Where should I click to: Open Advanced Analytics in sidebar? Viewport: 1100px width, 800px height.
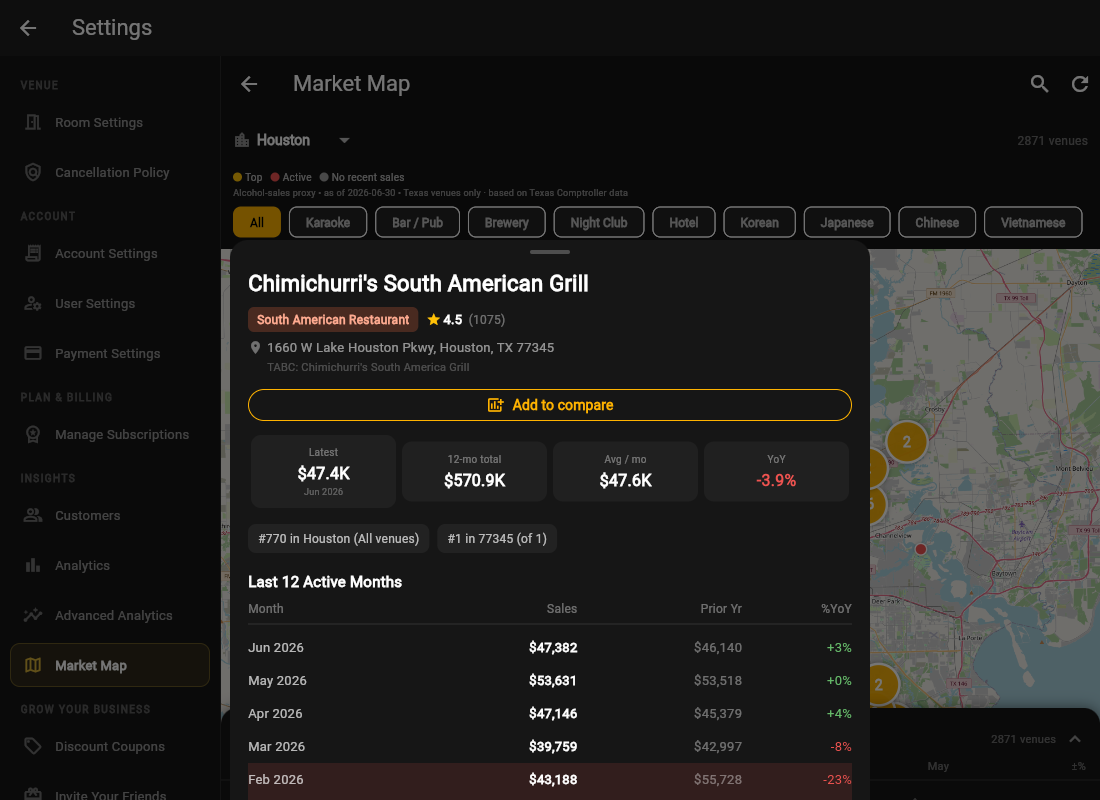click(110, 615)
